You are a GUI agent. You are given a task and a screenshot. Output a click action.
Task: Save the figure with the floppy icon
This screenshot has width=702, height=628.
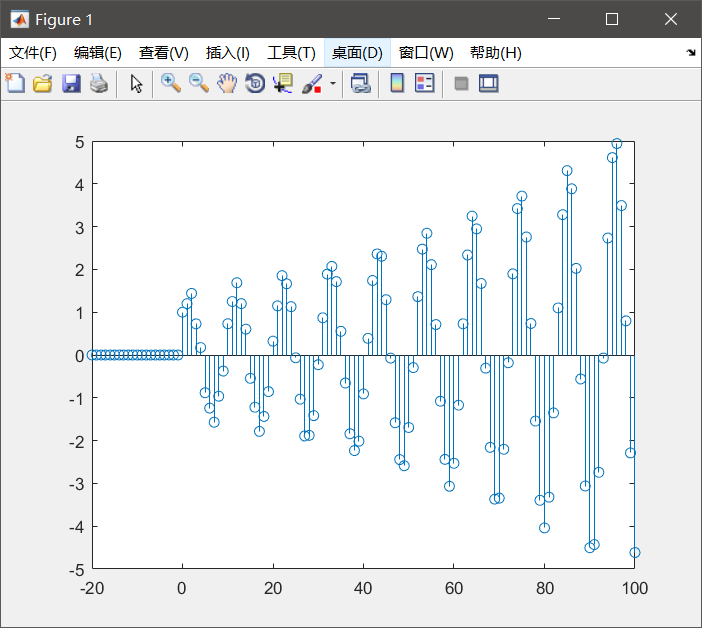(71, 83)
